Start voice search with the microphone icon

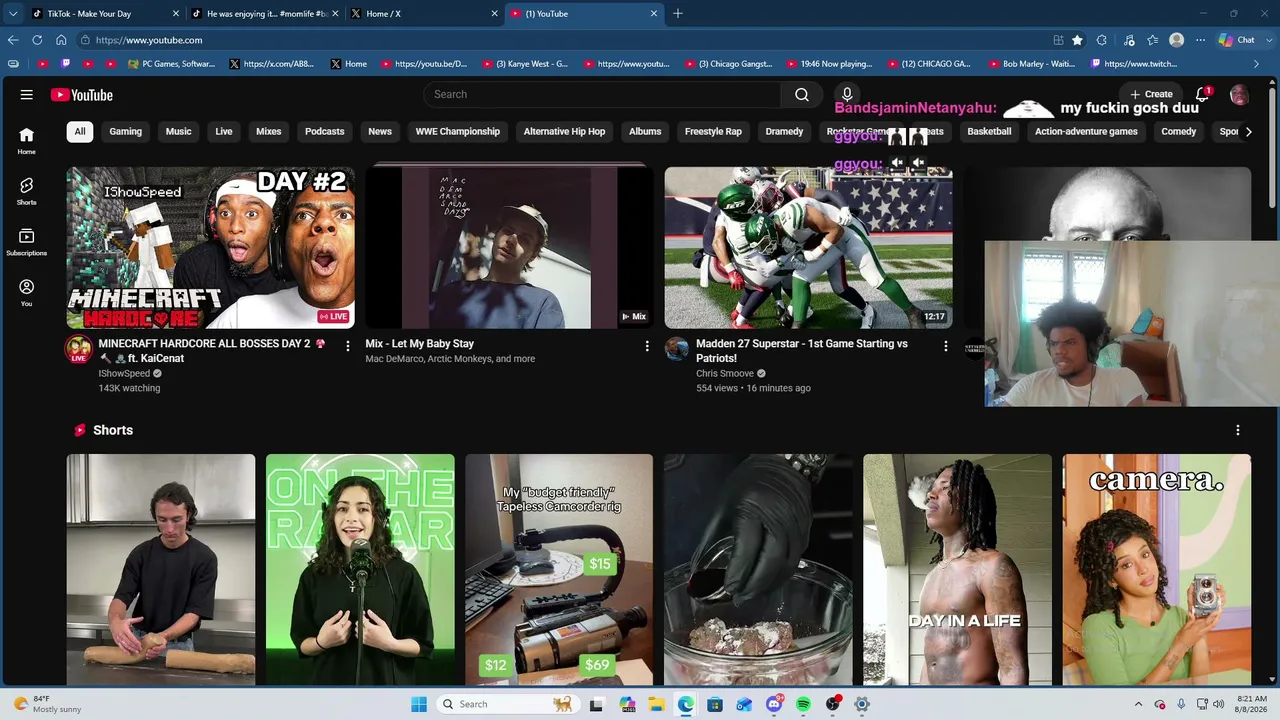(847, 94)
